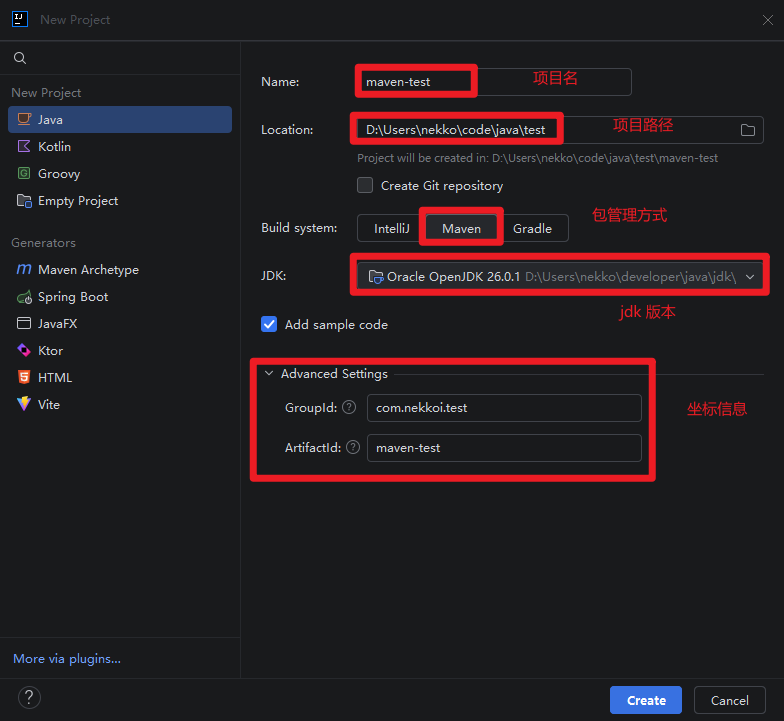Select the Vite generator
The height and width of the screenshot is (721, 784).
pyautogui.click(x=120, y=404)
